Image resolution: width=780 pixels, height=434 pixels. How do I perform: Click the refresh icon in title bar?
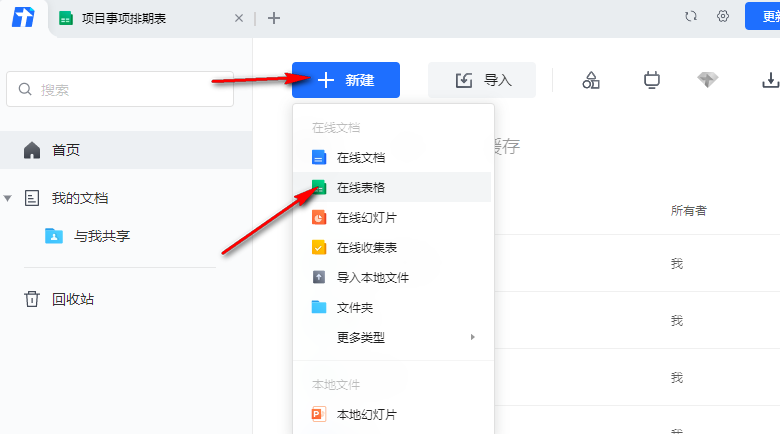pos(690,16)
